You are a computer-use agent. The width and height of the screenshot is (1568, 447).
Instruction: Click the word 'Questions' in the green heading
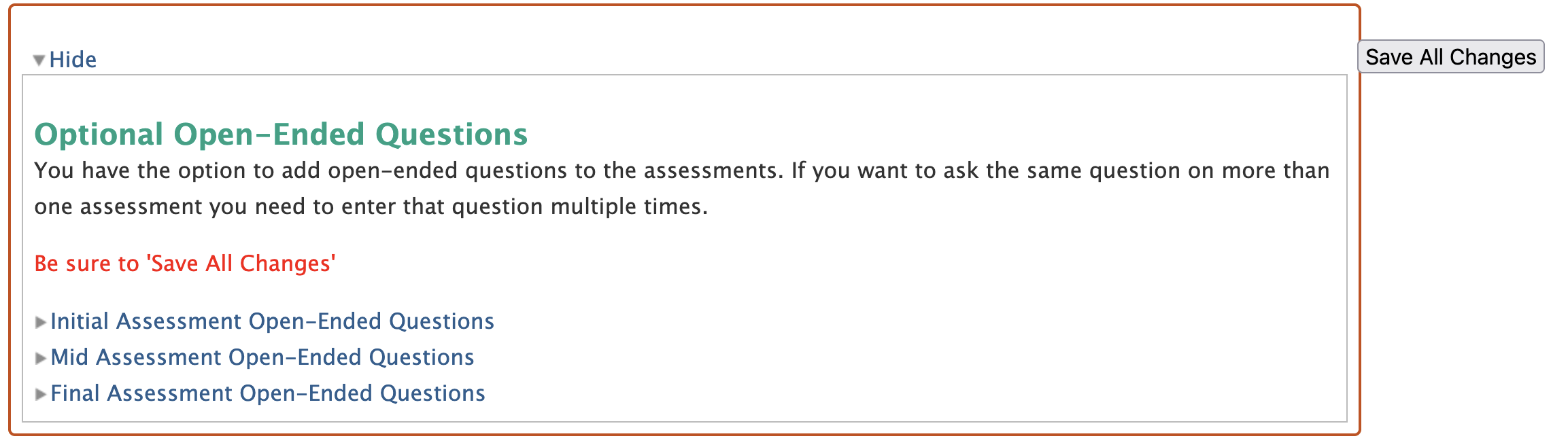click(451, 135)
